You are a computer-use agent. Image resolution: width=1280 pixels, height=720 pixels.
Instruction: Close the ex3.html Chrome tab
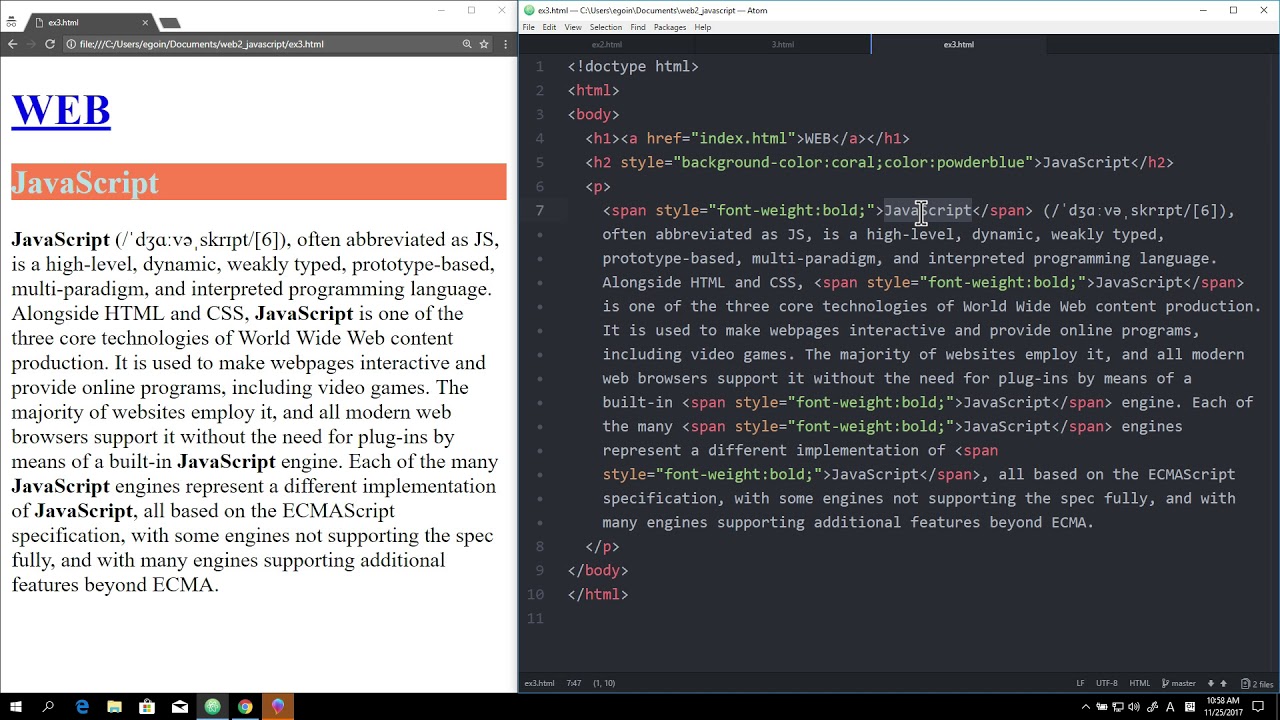(x=145, y=22)
